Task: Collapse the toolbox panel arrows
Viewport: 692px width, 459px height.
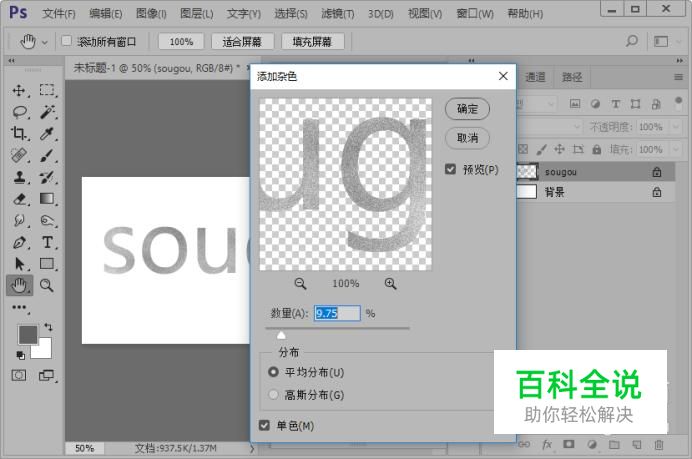Action: (x=11, y=60)
